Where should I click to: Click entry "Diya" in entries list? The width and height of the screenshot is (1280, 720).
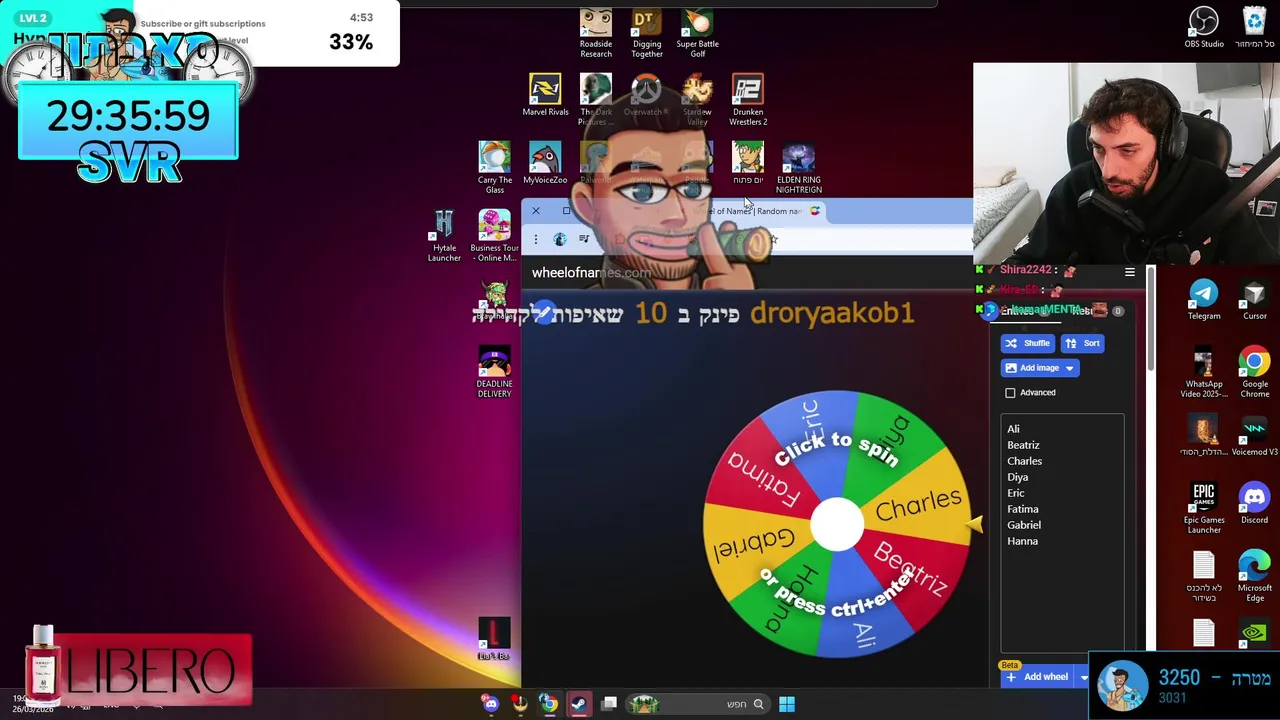1017,477
